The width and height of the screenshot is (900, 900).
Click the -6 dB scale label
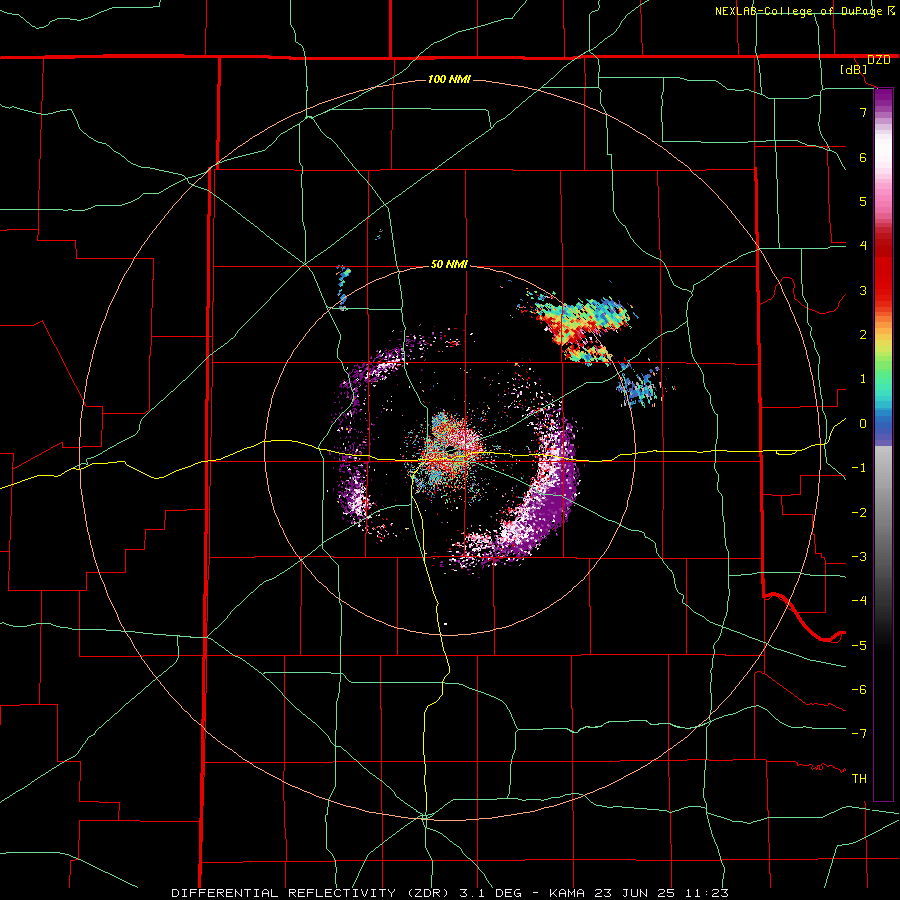point(859,690)
